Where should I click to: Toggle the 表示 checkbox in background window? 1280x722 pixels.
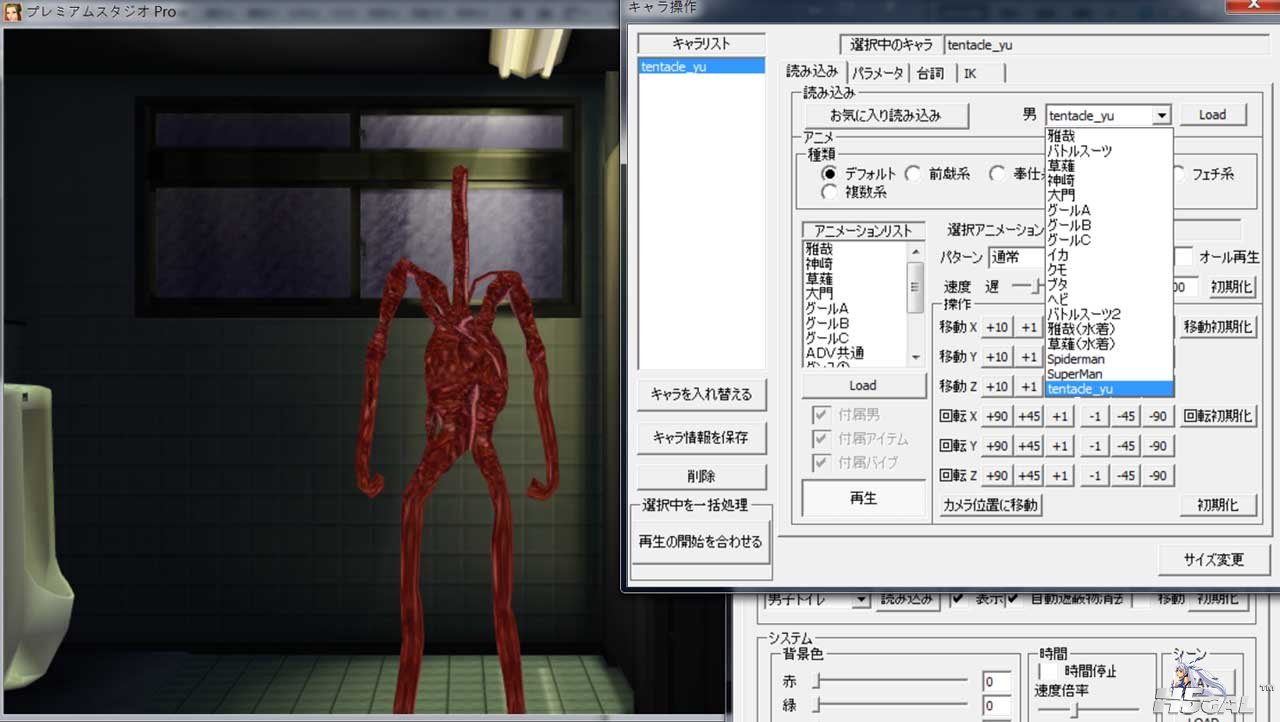point(958,599)
